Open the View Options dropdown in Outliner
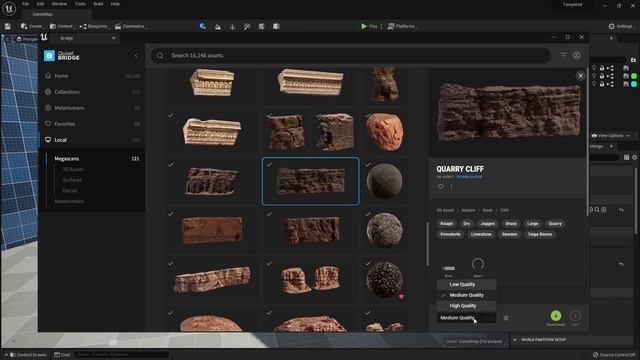The image size is (640, 360). [x=611, y=136]
